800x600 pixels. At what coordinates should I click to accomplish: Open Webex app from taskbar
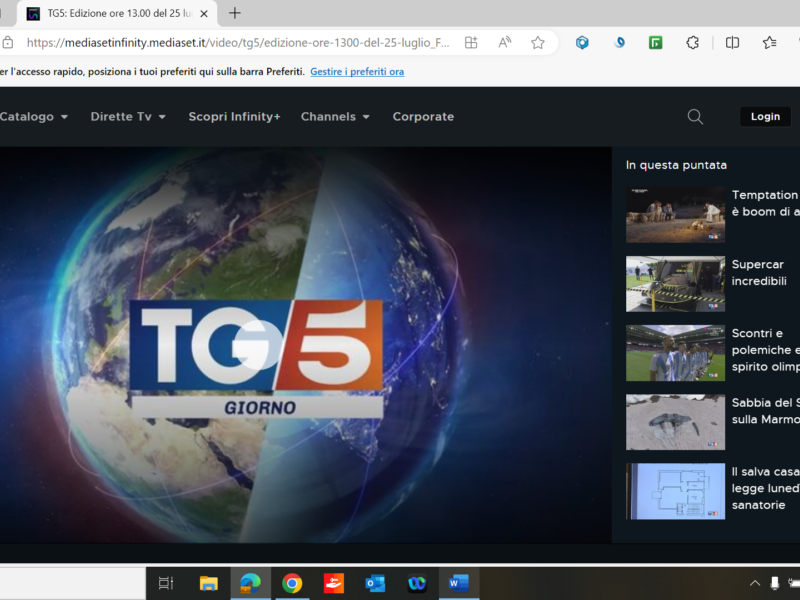(x=417, y=583)
